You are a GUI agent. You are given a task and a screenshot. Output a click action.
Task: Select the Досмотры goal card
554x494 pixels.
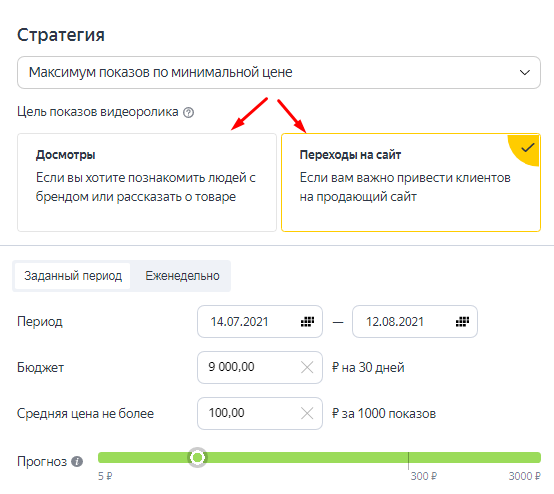click(x=147, y=182)
